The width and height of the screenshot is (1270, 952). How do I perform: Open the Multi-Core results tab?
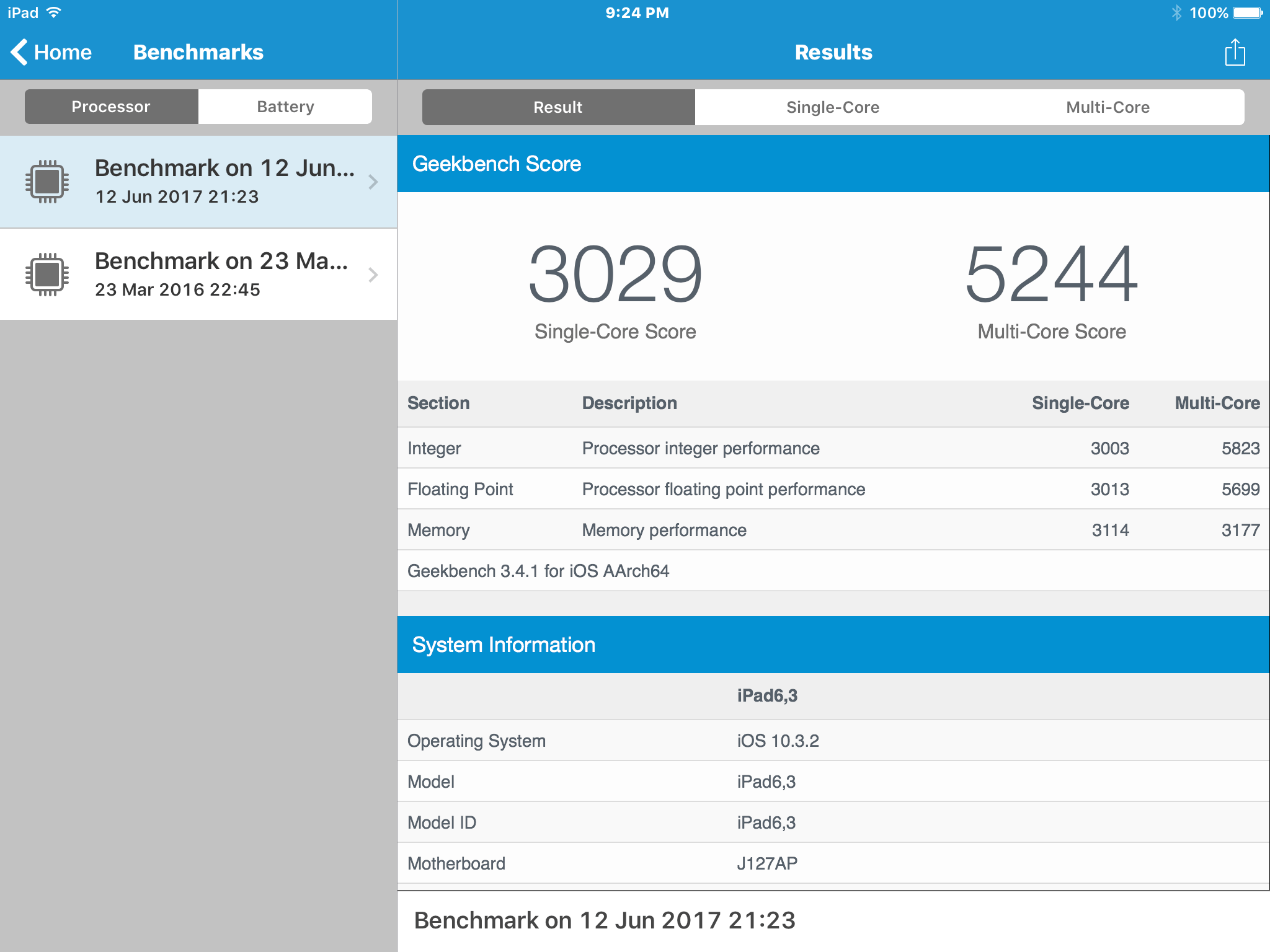tap(1108, 107)
